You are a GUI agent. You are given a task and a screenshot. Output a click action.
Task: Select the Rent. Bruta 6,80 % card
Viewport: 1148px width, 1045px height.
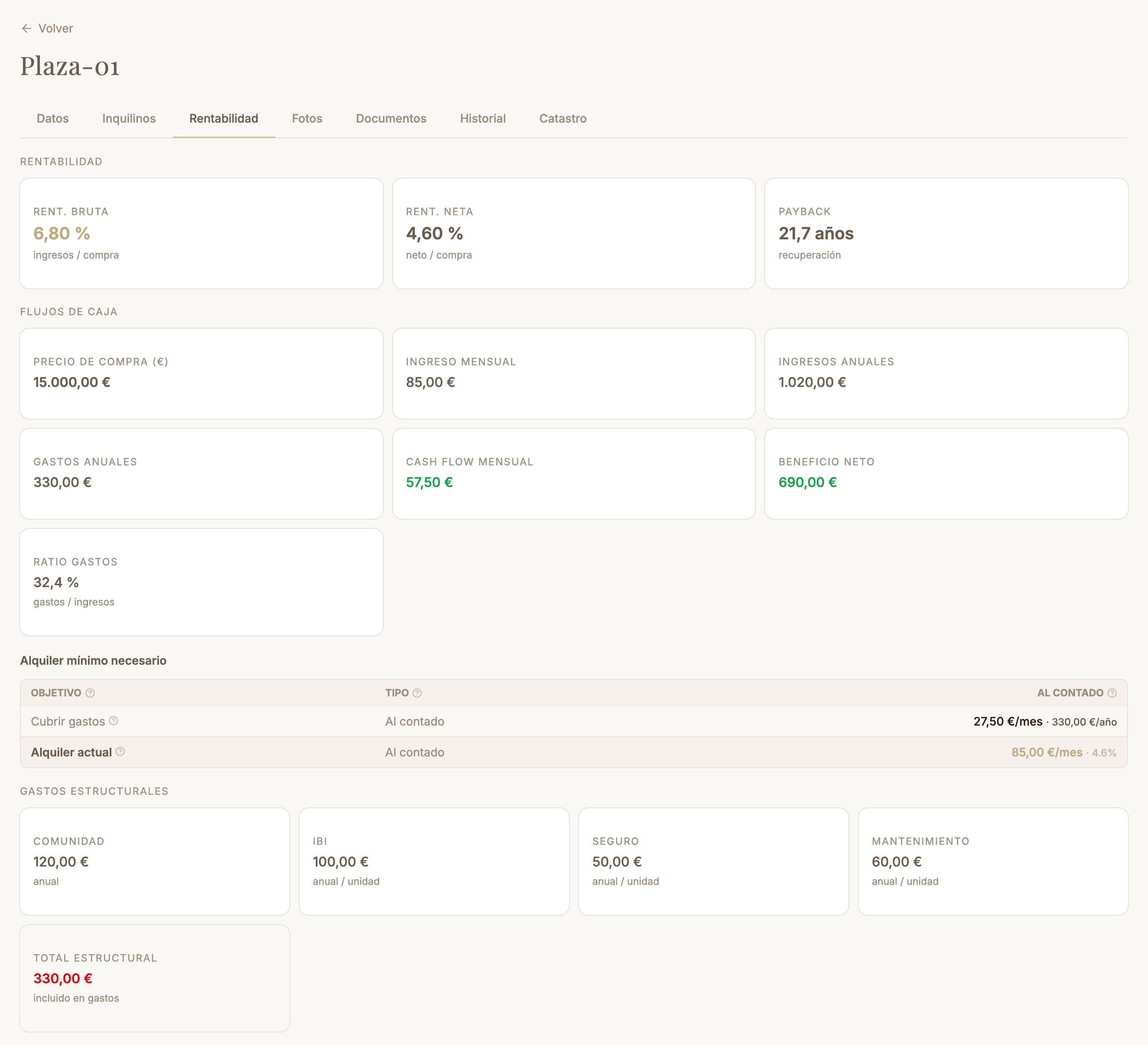click(x=201, y=234)
